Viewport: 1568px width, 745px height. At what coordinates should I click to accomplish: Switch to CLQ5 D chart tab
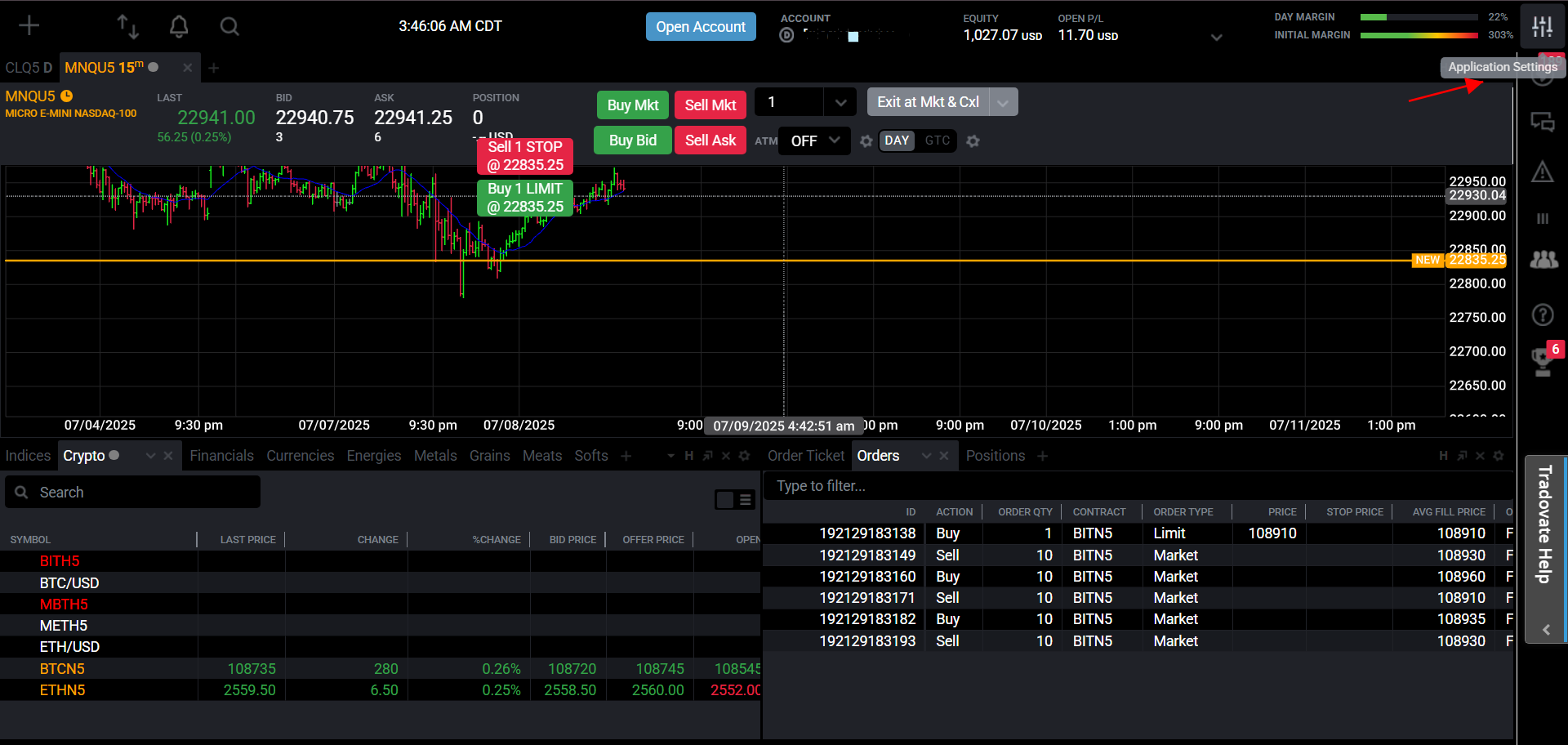(29, 68)
